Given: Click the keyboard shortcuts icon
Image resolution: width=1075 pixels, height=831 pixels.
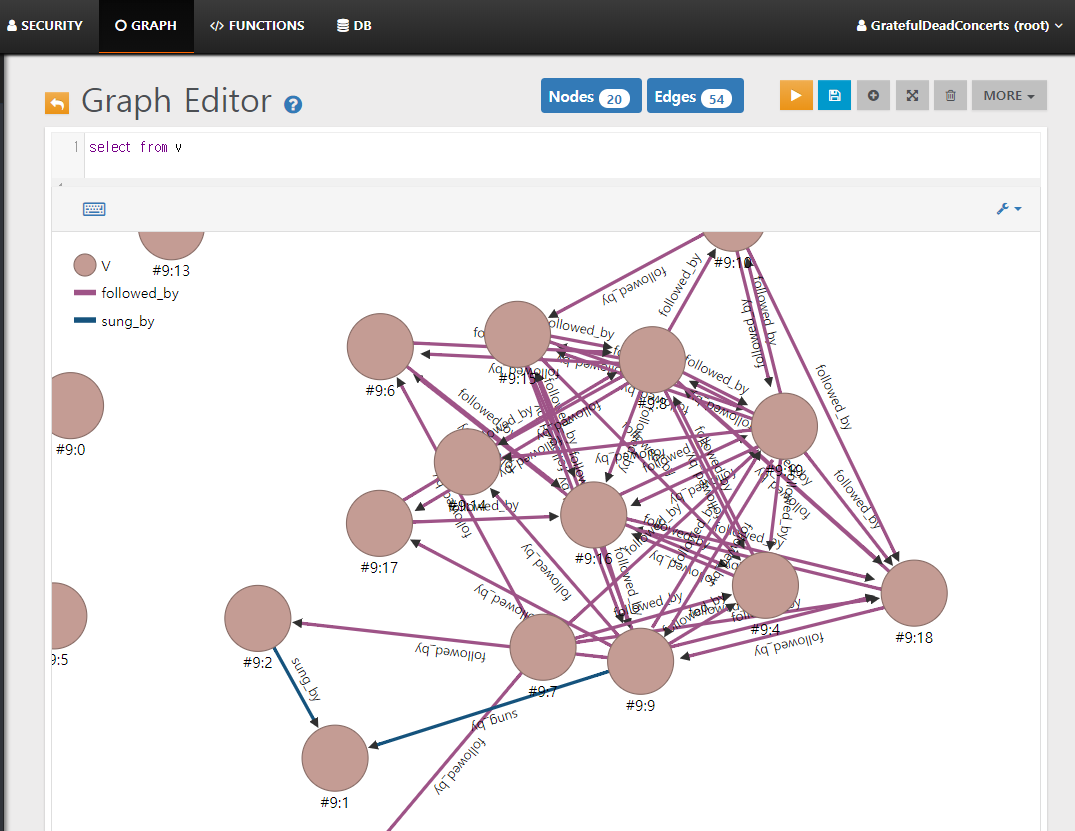Looking at the screenshot, I should (x=94, y=209).
